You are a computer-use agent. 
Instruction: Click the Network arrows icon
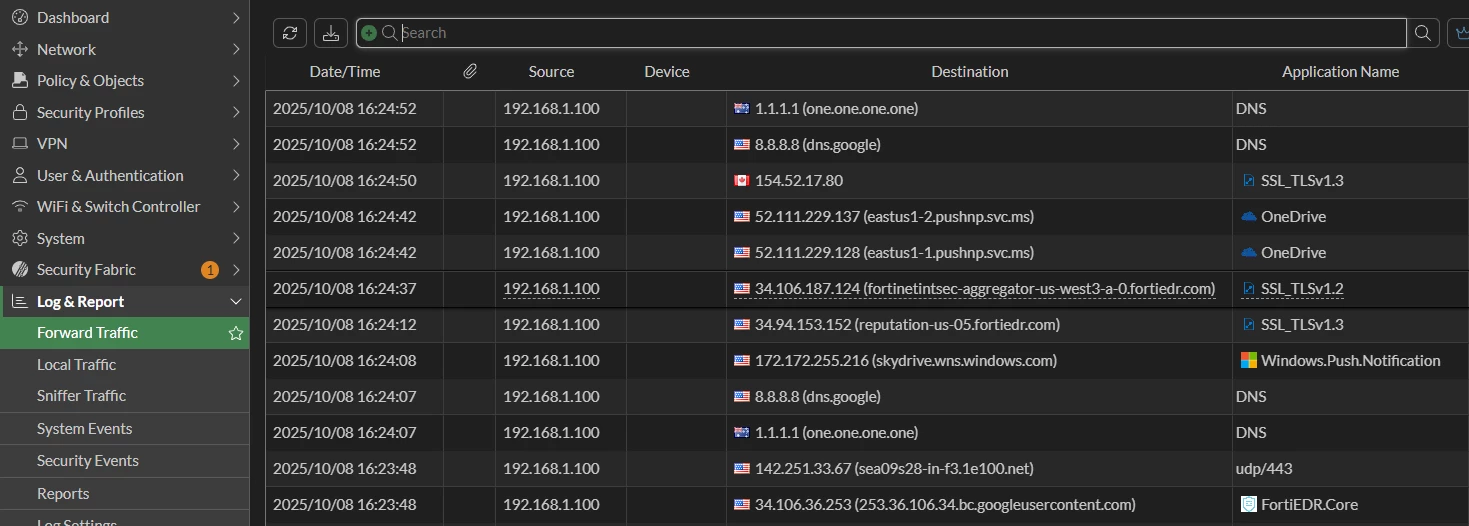(x=19, y=49)
